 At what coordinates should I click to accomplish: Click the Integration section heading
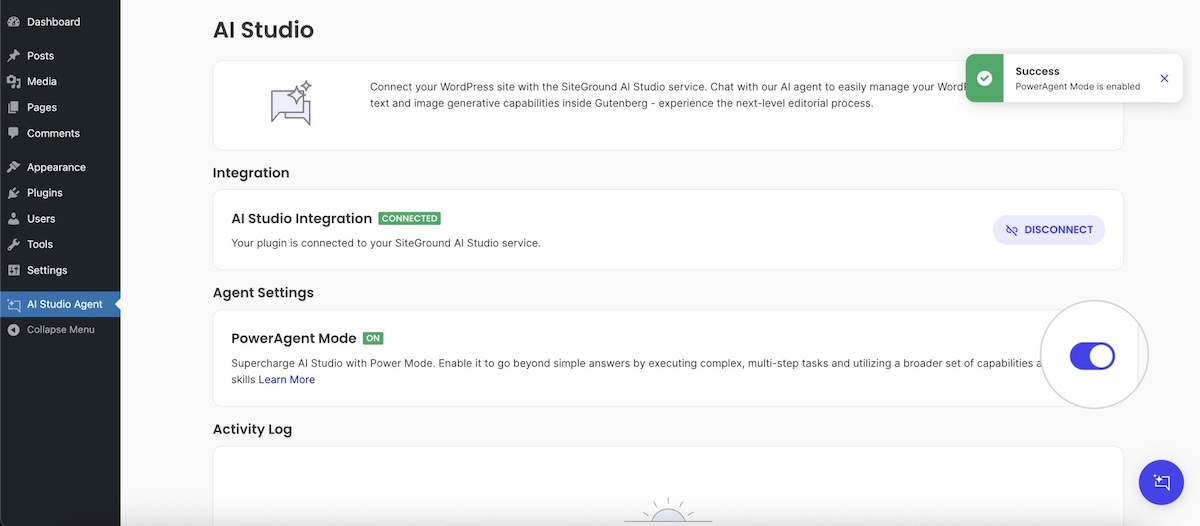click(x=251, y=173)
